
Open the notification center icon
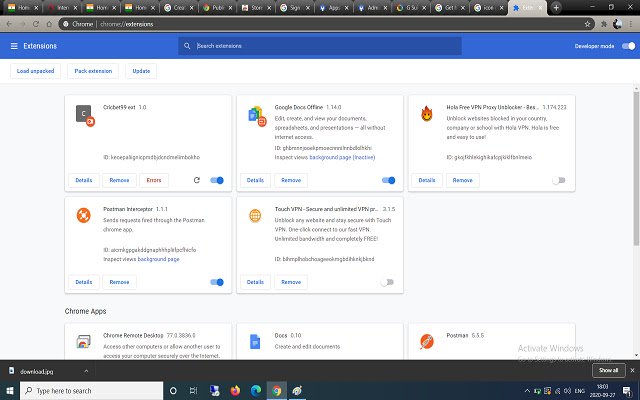click(x=628, y=391)
